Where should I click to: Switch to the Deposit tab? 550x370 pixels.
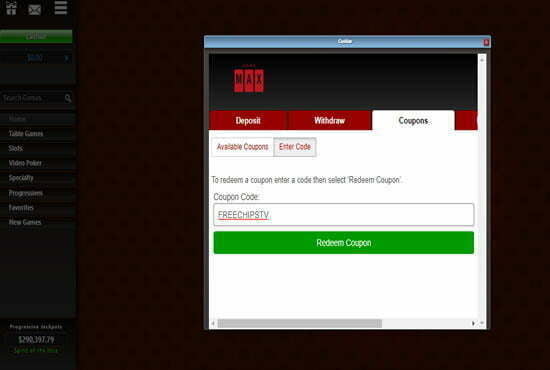(248, 120)
